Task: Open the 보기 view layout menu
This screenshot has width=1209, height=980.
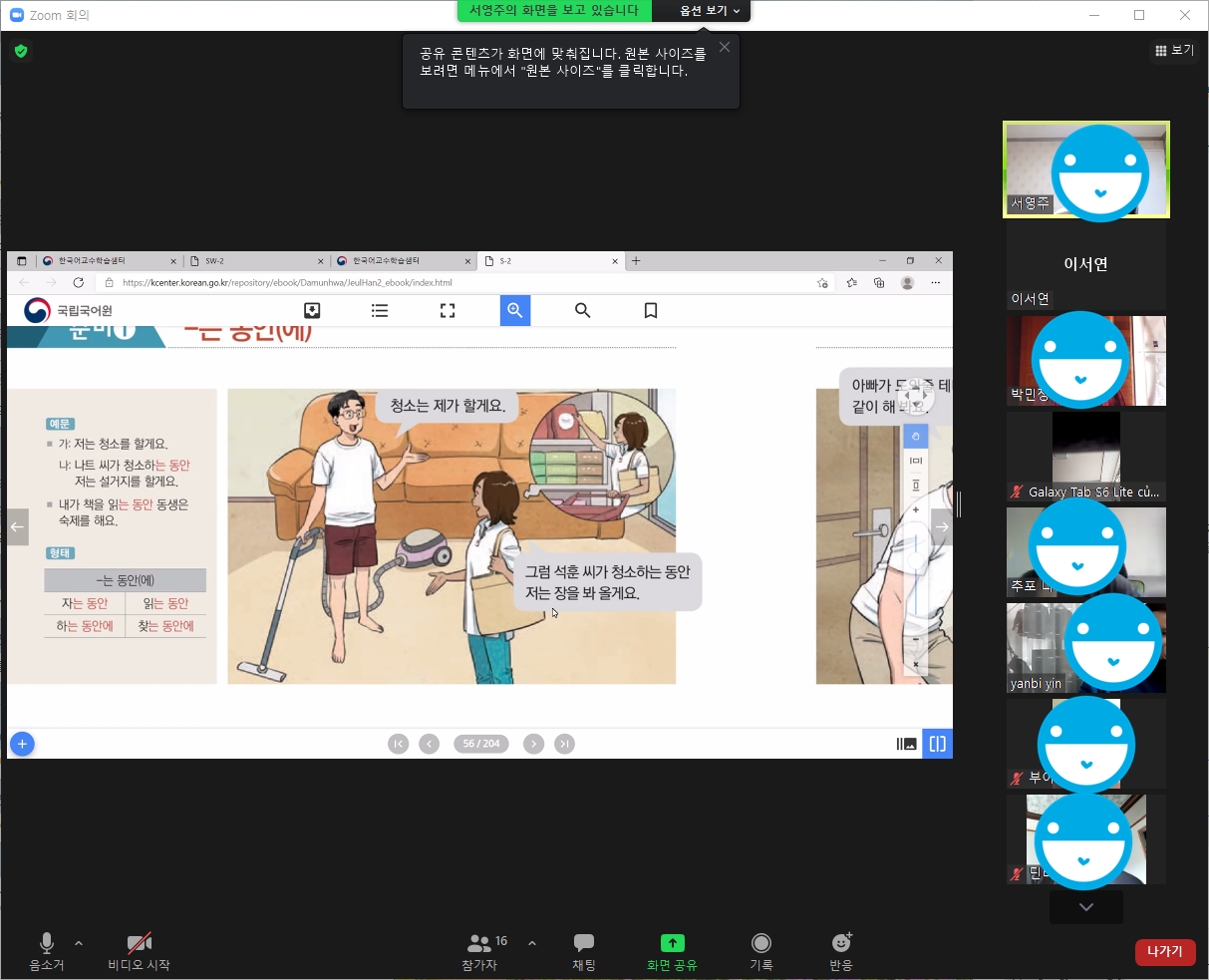Action: [1174, 50]
